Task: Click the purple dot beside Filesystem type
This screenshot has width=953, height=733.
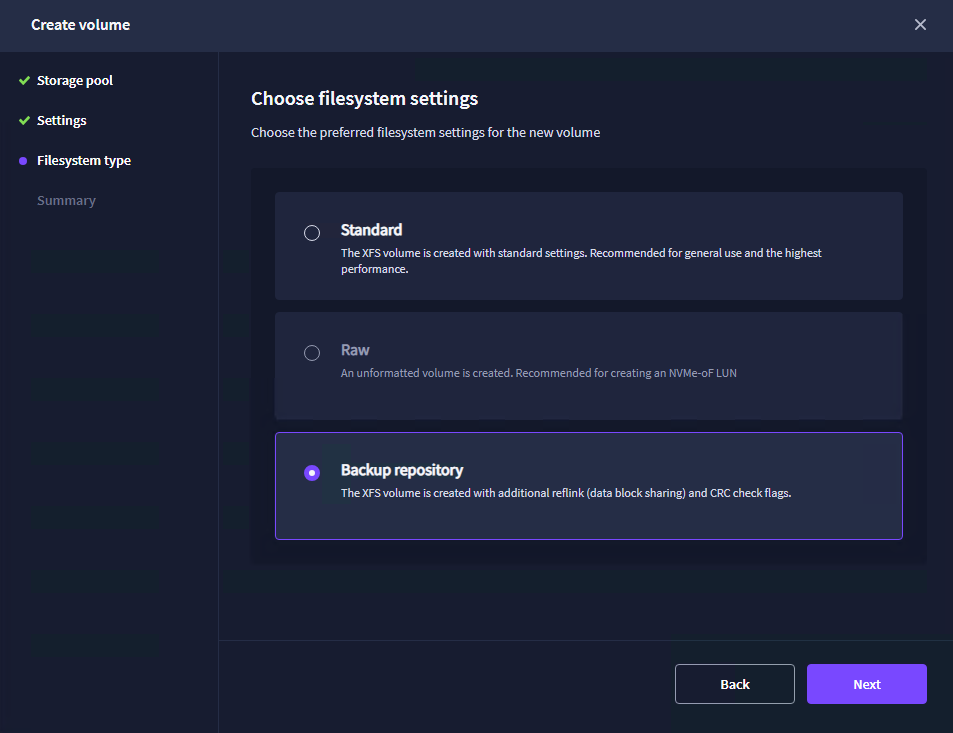Action: click(x=23, y=161)
